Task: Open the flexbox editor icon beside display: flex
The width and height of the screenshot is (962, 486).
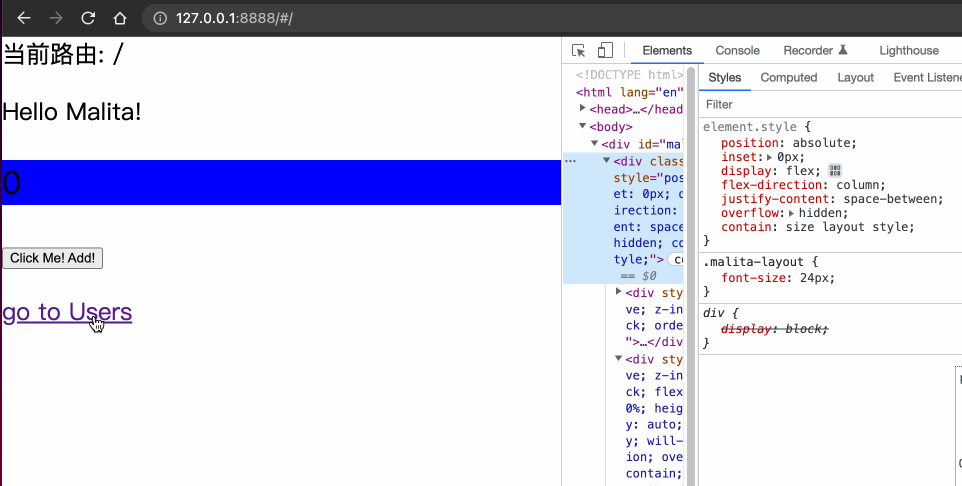Action: 834,171
